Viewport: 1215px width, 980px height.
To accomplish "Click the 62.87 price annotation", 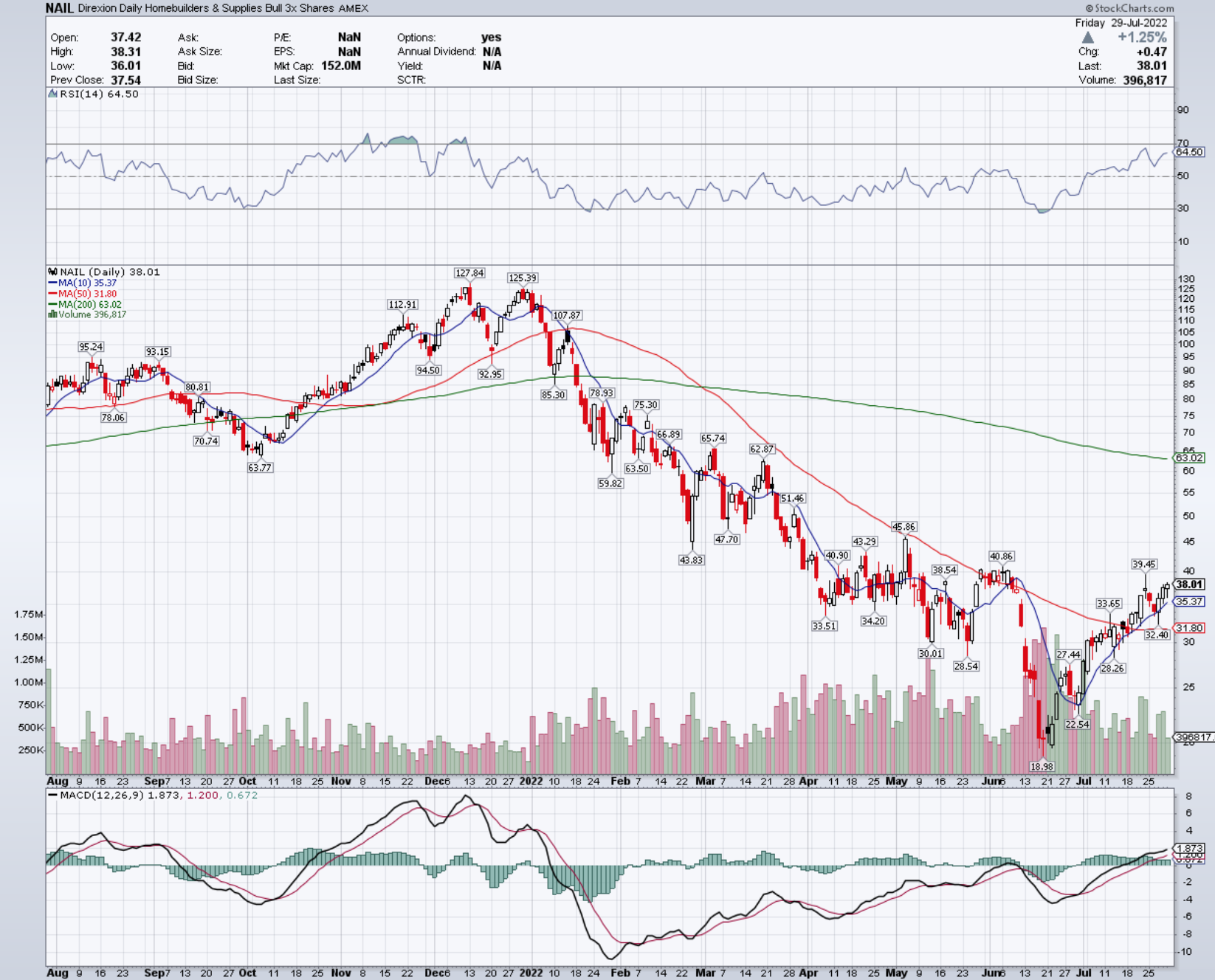I will (762, 449).
